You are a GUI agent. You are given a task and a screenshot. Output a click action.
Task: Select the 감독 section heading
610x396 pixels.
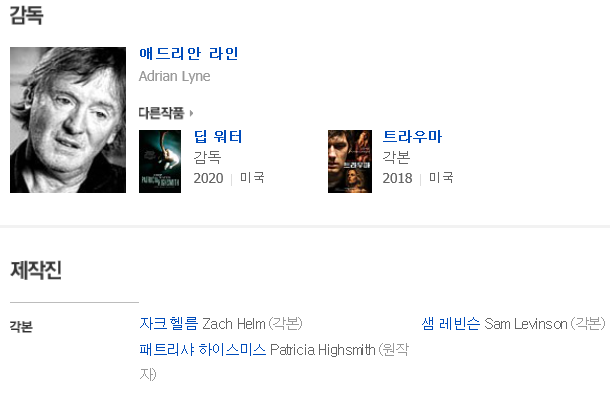(x=26, y=15)
